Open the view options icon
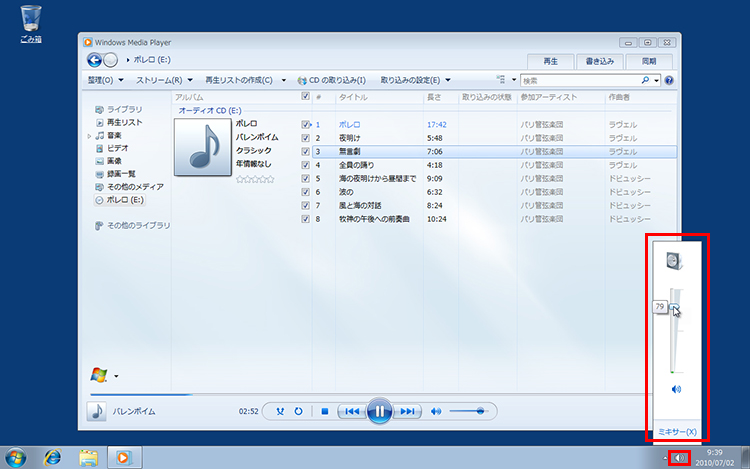This screenshot has height=469, width=750. tap(501, 79)
